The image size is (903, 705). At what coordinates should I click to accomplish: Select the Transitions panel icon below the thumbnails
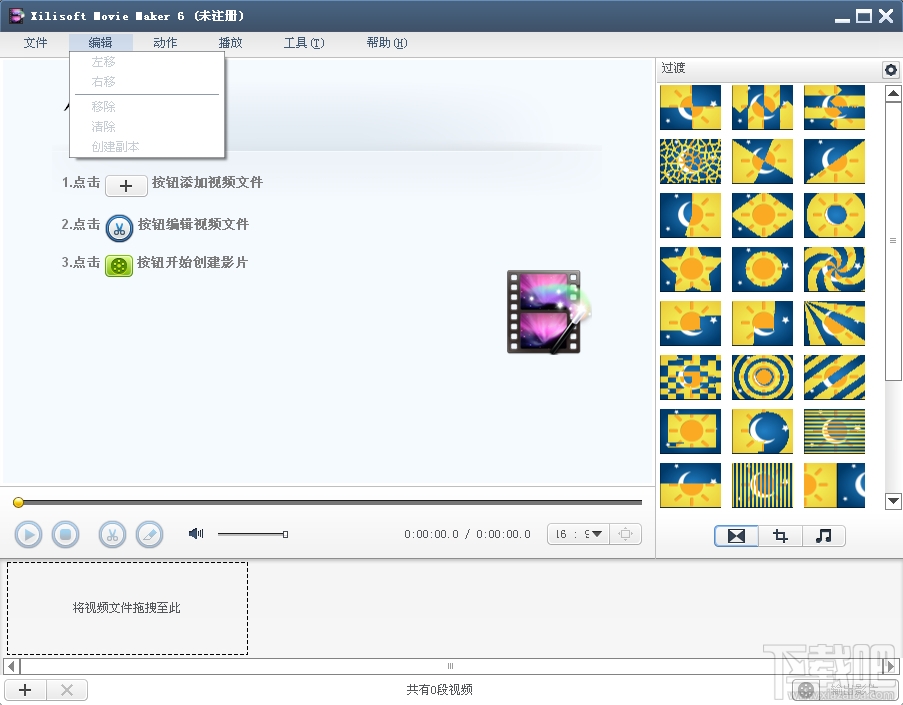tap(735, 536)
